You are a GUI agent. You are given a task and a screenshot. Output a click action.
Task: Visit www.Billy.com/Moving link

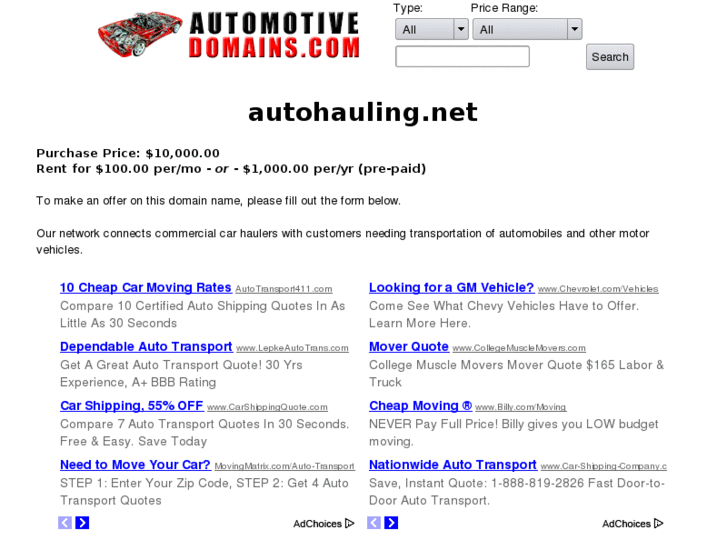pos(521,407)
